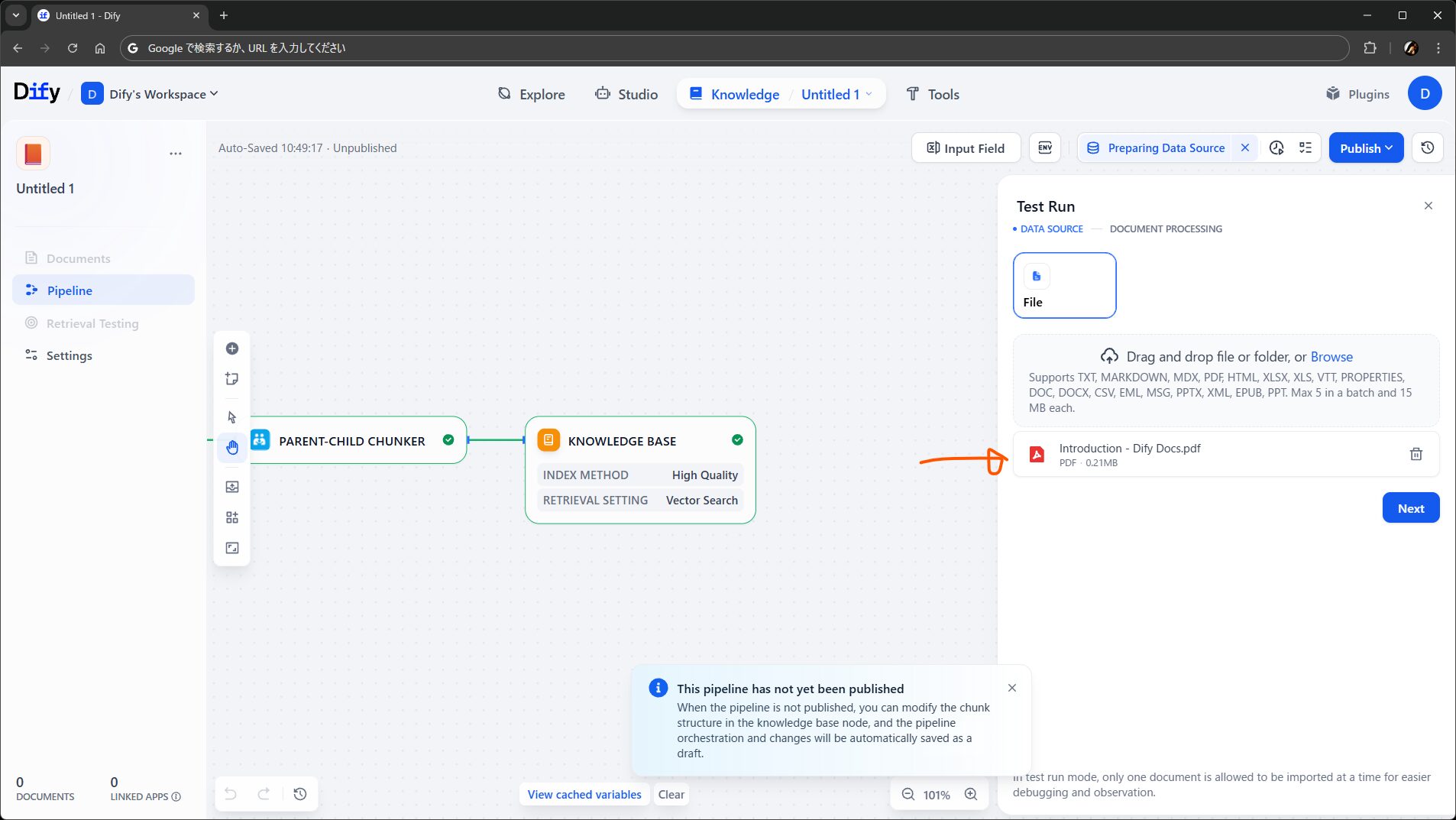Select the File data source card

[1063, 285]
